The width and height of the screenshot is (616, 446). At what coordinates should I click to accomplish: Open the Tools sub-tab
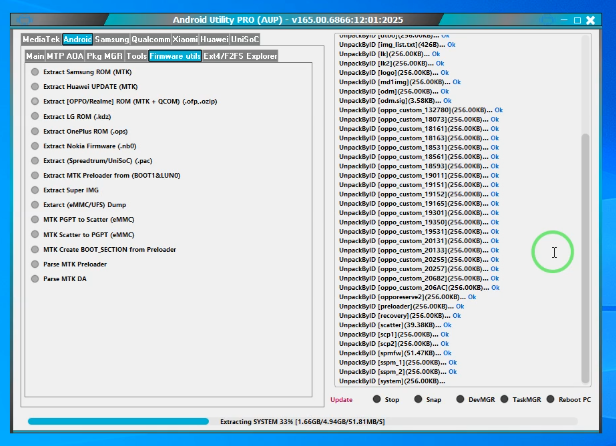click(136, 56)
